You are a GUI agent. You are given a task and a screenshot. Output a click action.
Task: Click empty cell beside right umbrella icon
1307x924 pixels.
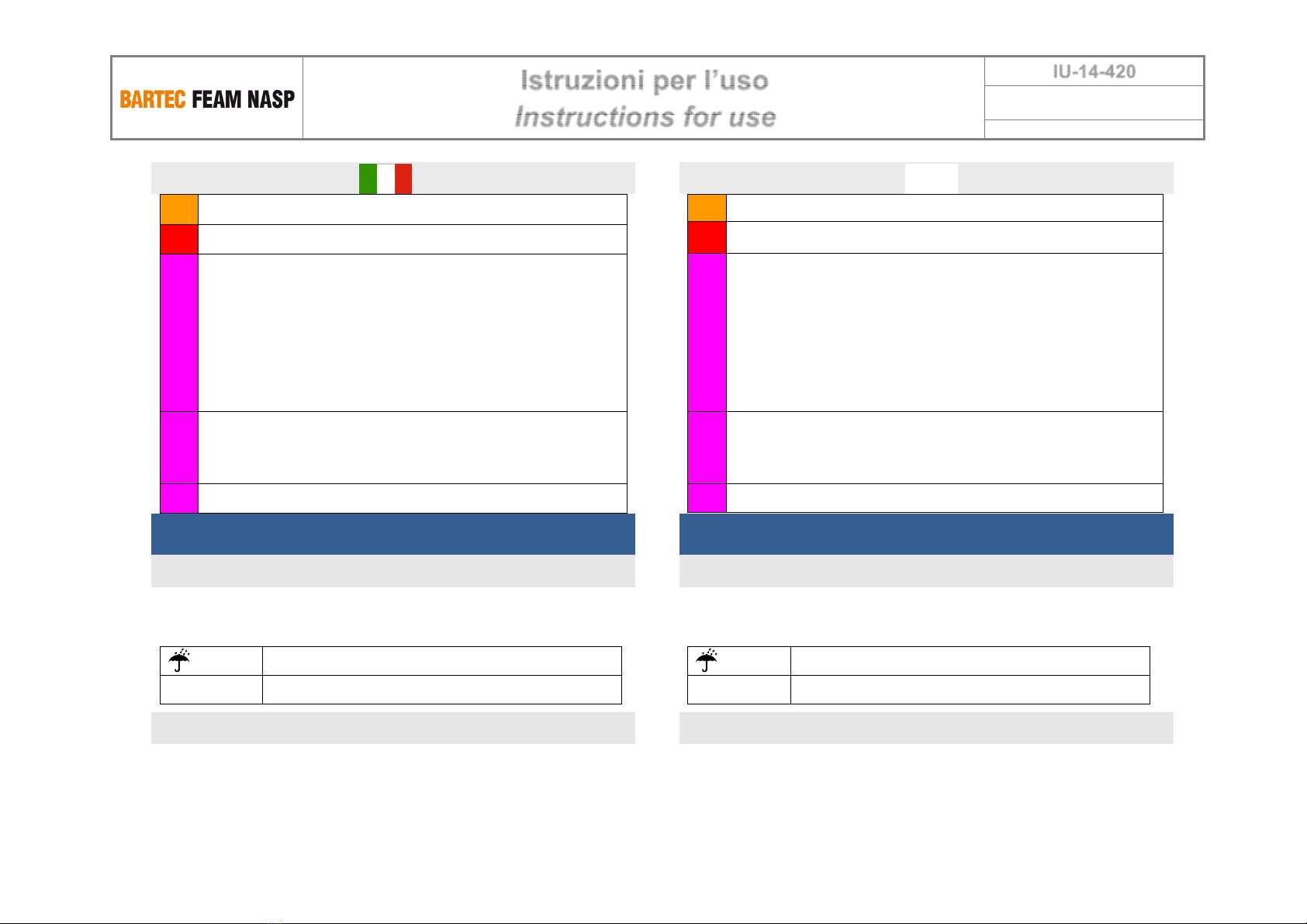point(970,660)
